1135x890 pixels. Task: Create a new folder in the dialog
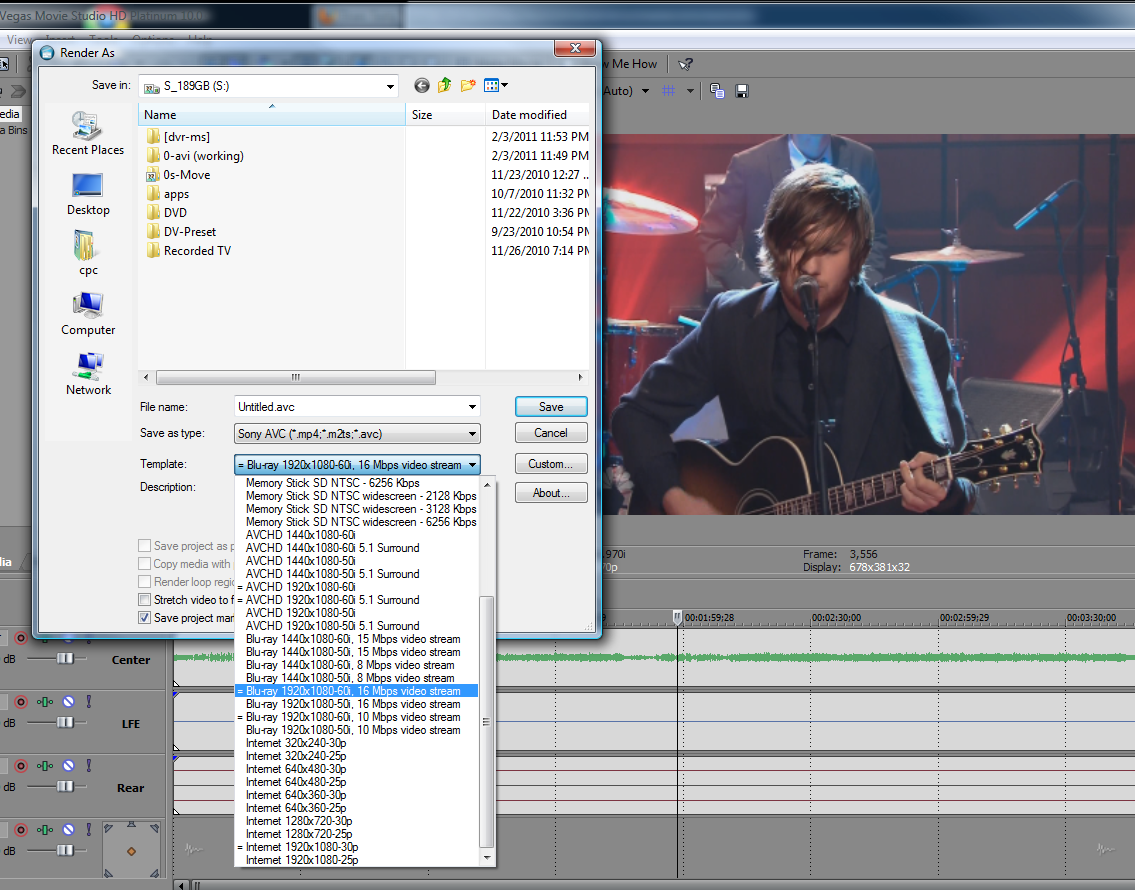(467, 86)
